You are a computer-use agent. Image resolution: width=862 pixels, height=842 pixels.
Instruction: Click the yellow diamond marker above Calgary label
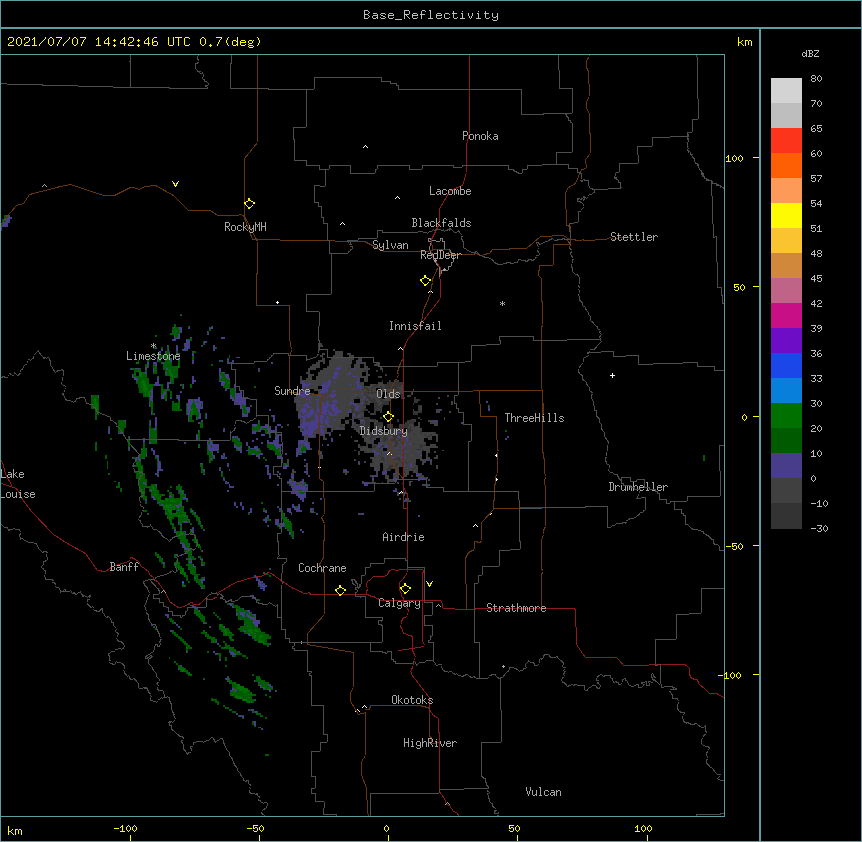(405, 589)
